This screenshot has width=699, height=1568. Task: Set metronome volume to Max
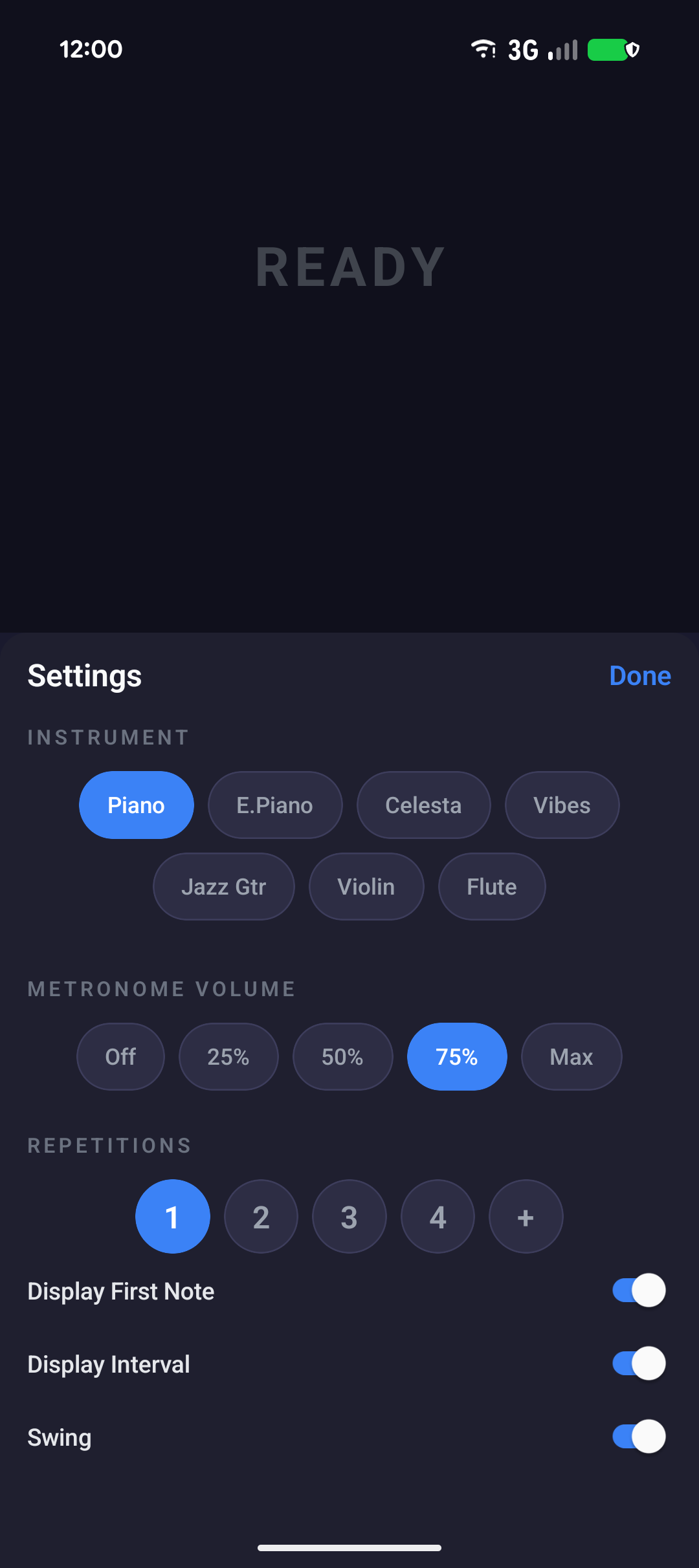pos(571,1057)
